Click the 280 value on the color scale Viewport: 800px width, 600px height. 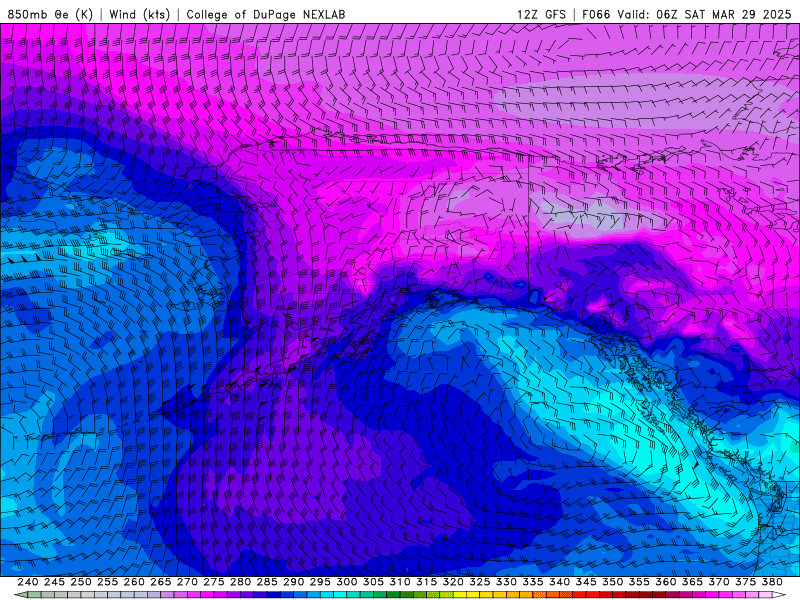[x=240, y=582]
